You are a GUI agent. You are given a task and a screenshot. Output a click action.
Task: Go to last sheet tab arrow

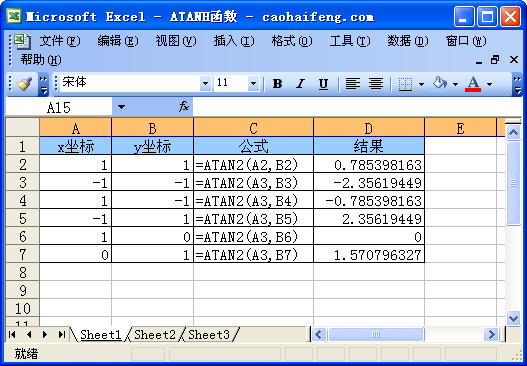[61, 334]
